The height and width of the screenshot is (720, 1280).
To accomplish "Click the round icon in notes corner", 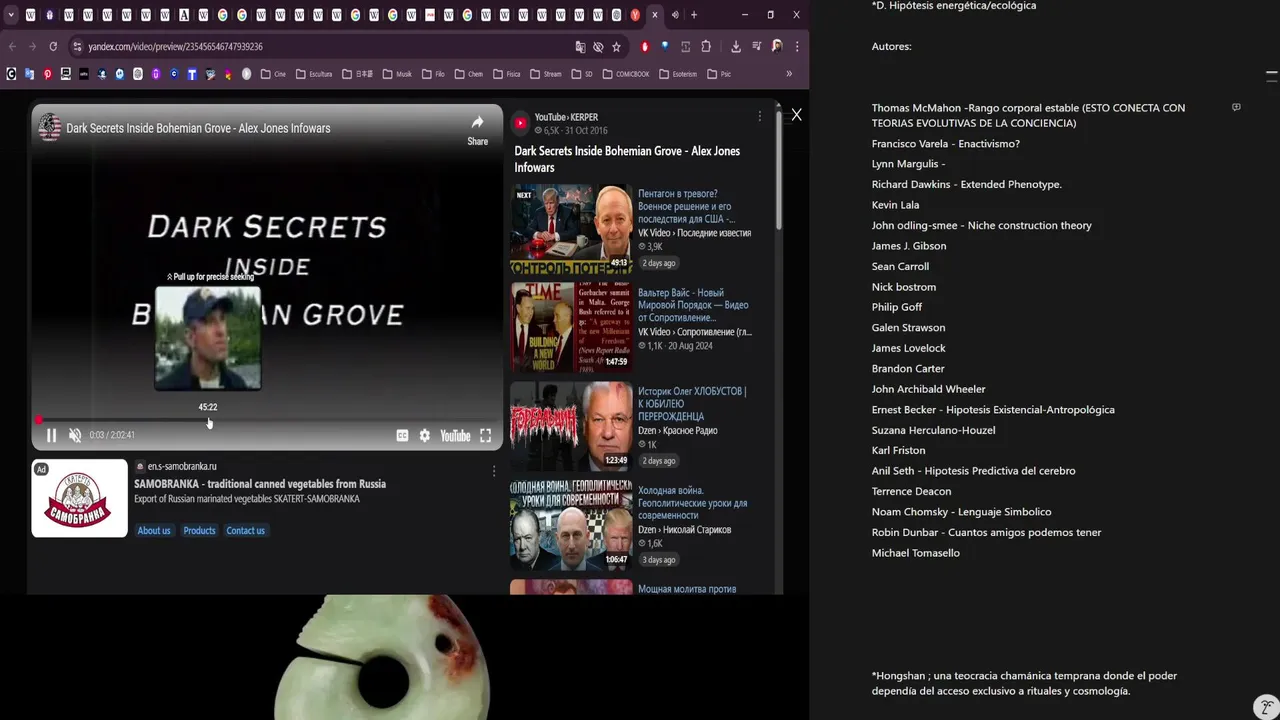I will point(1266,706).
